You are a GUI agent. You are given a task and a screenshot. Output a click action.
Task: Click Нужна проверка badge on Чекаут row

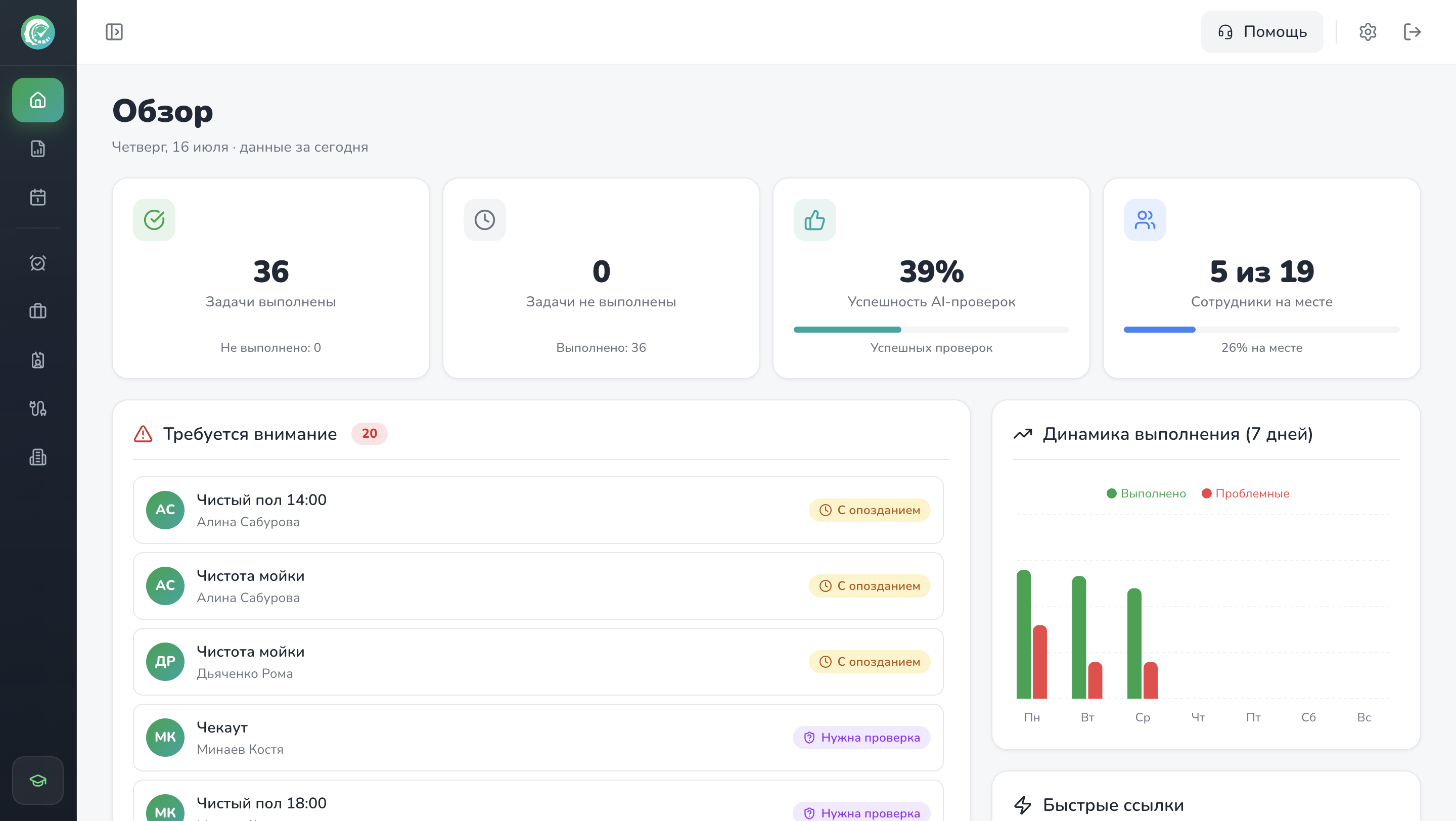861,738
